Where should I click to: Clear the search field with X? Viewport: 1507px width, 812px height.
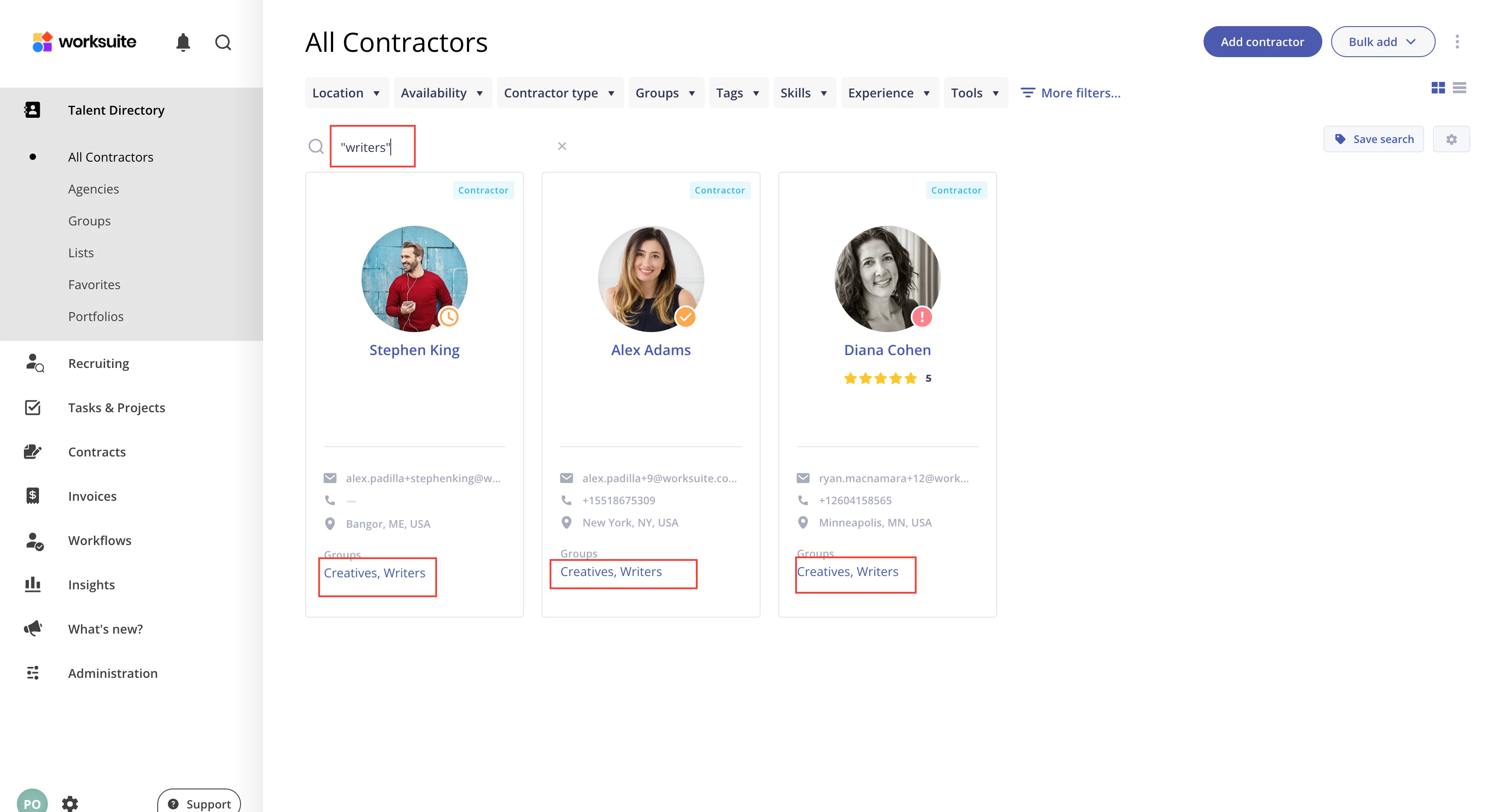click(x=562, y=146)
